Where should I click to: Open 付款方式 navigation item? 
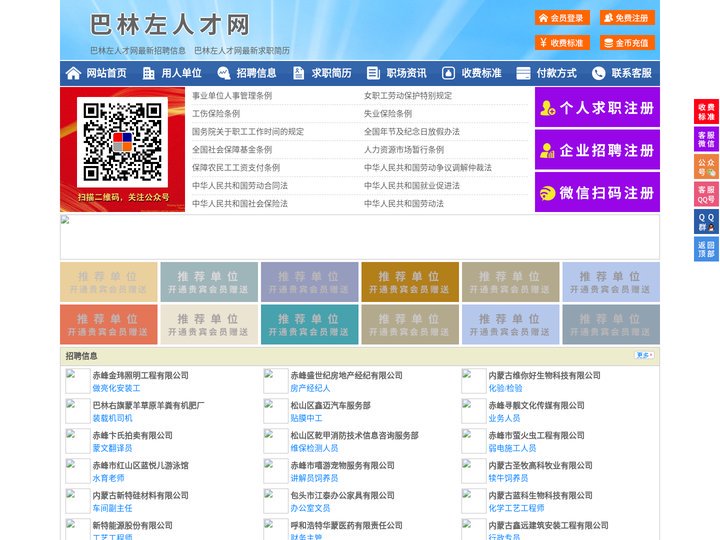tap(557, 73)
